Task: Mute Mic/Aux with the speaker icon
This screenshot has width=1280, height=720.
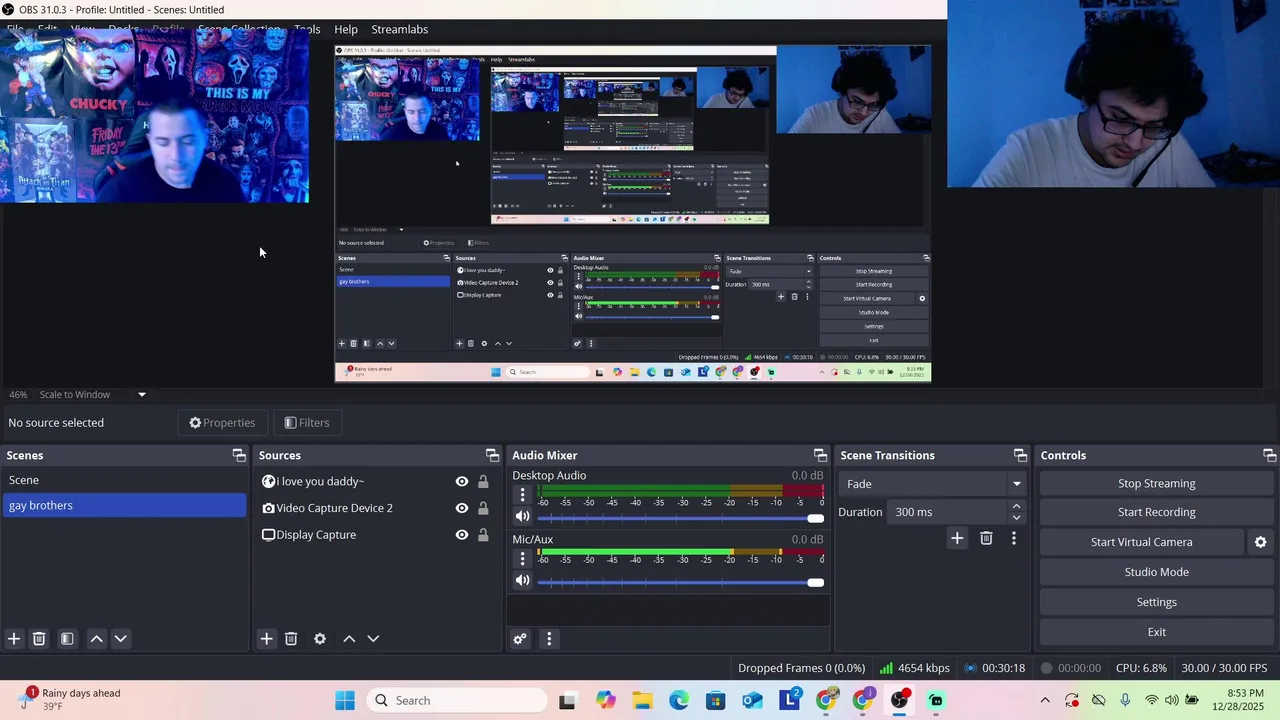Action: (x=522, y=580)
